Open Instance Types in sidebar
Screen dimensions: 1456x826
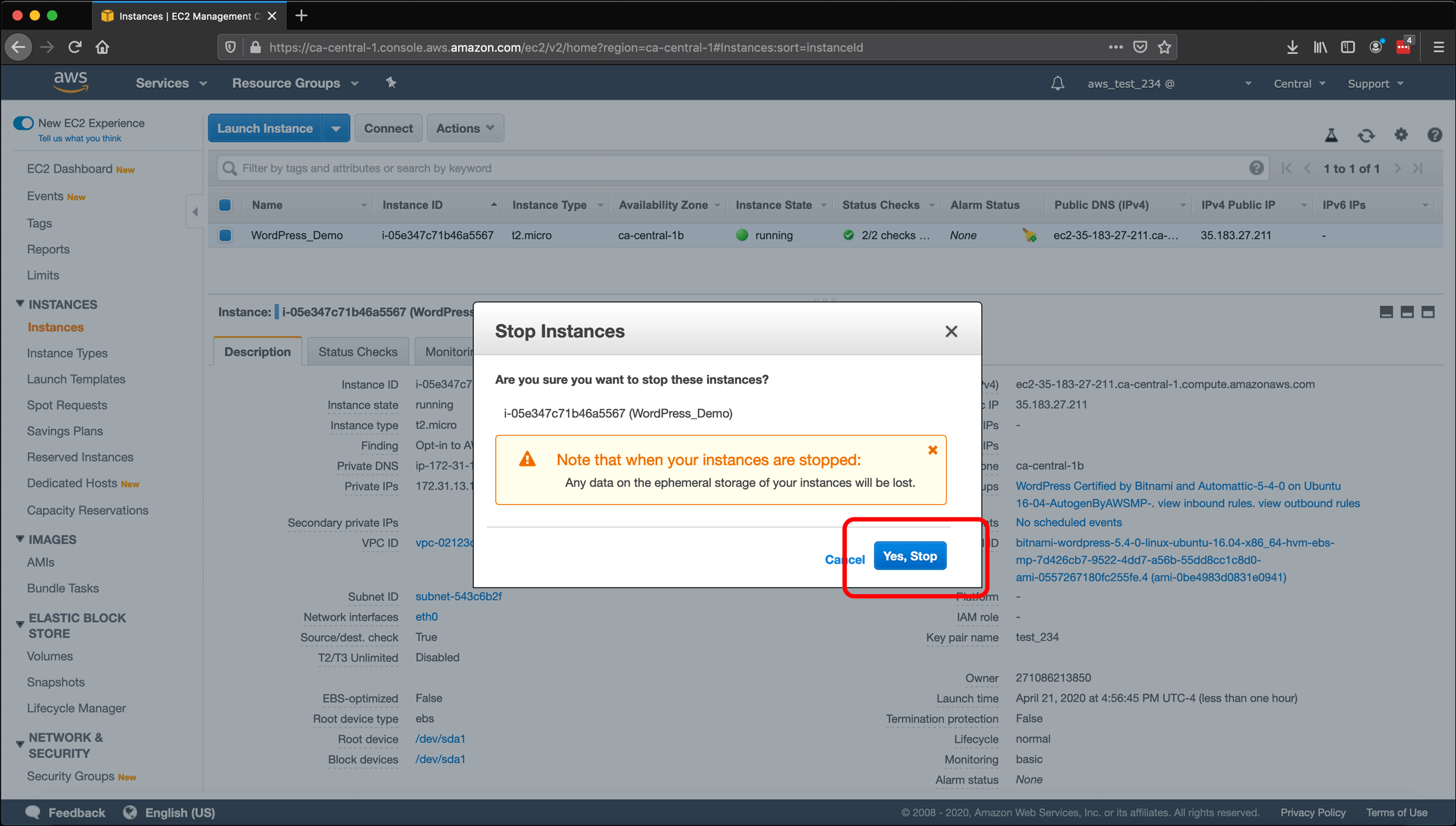click(x=67, y=353)
